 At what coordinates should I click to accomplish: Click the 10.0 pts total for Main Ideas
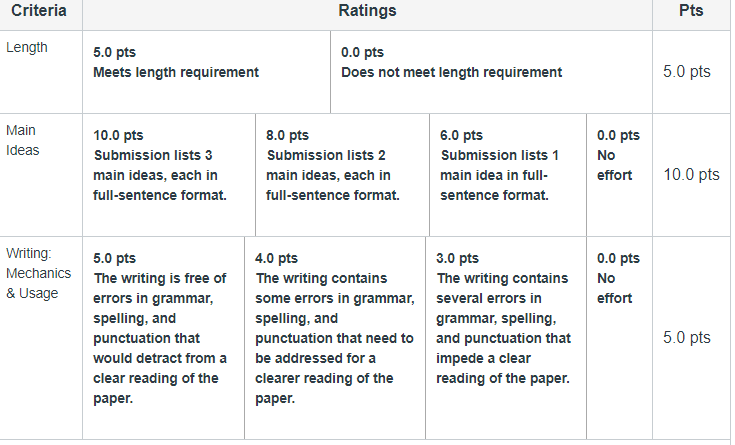coord(691,174)
